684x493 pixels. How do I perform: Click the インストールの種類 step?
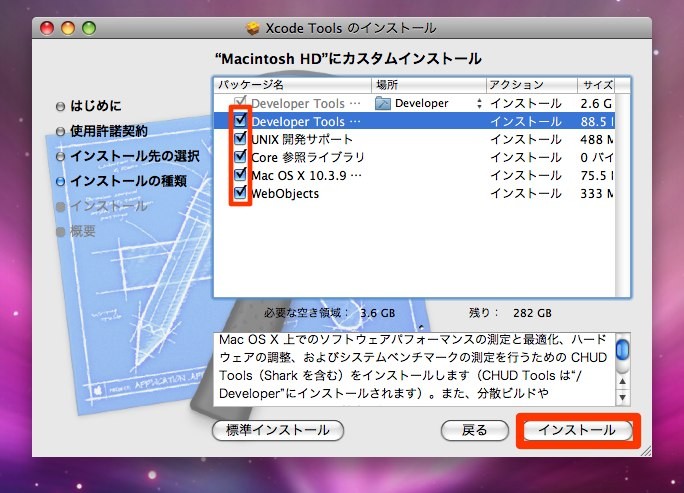tap(128, 181)
